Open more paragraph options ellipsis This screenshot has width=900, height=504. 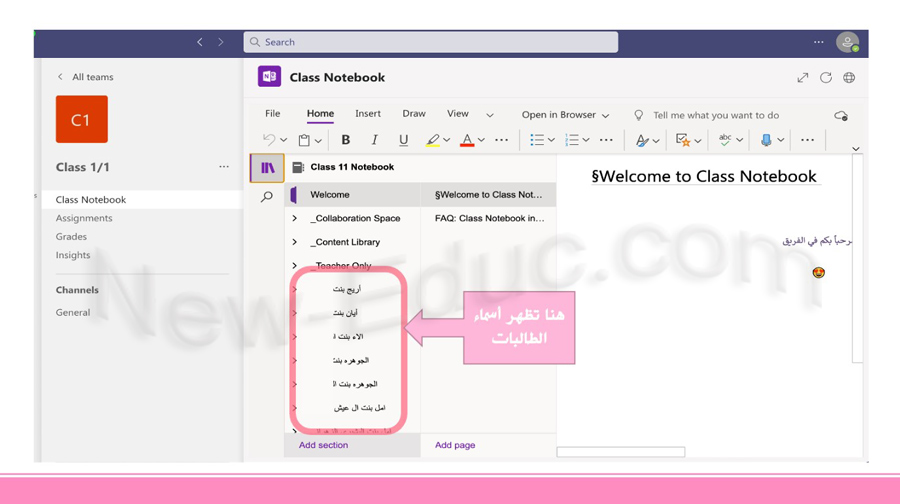point(606,140)
